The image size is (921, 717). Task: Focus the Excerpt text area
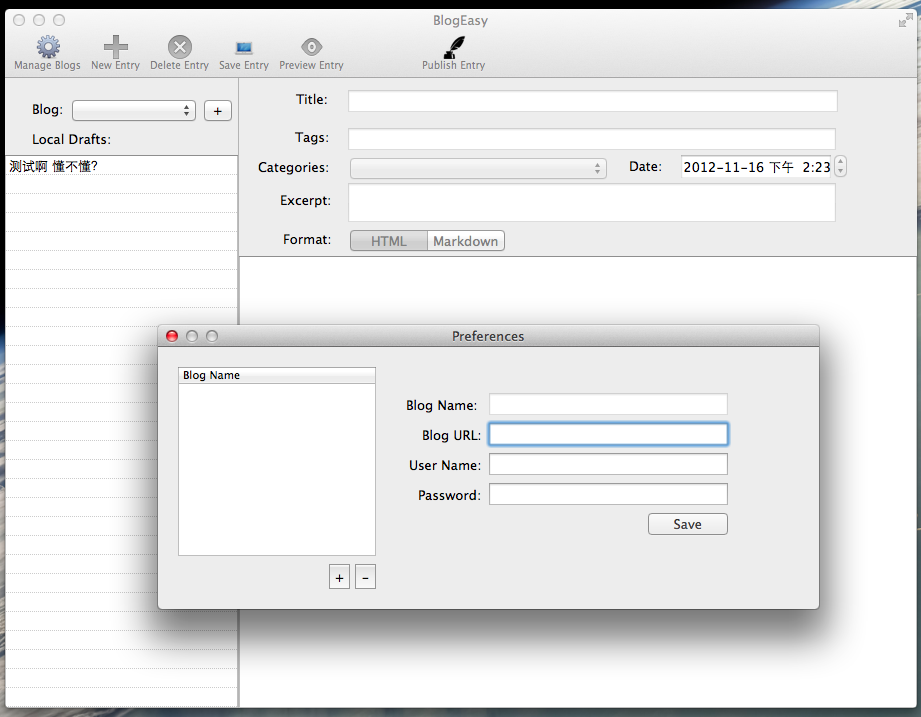click(x=591, y=203)
